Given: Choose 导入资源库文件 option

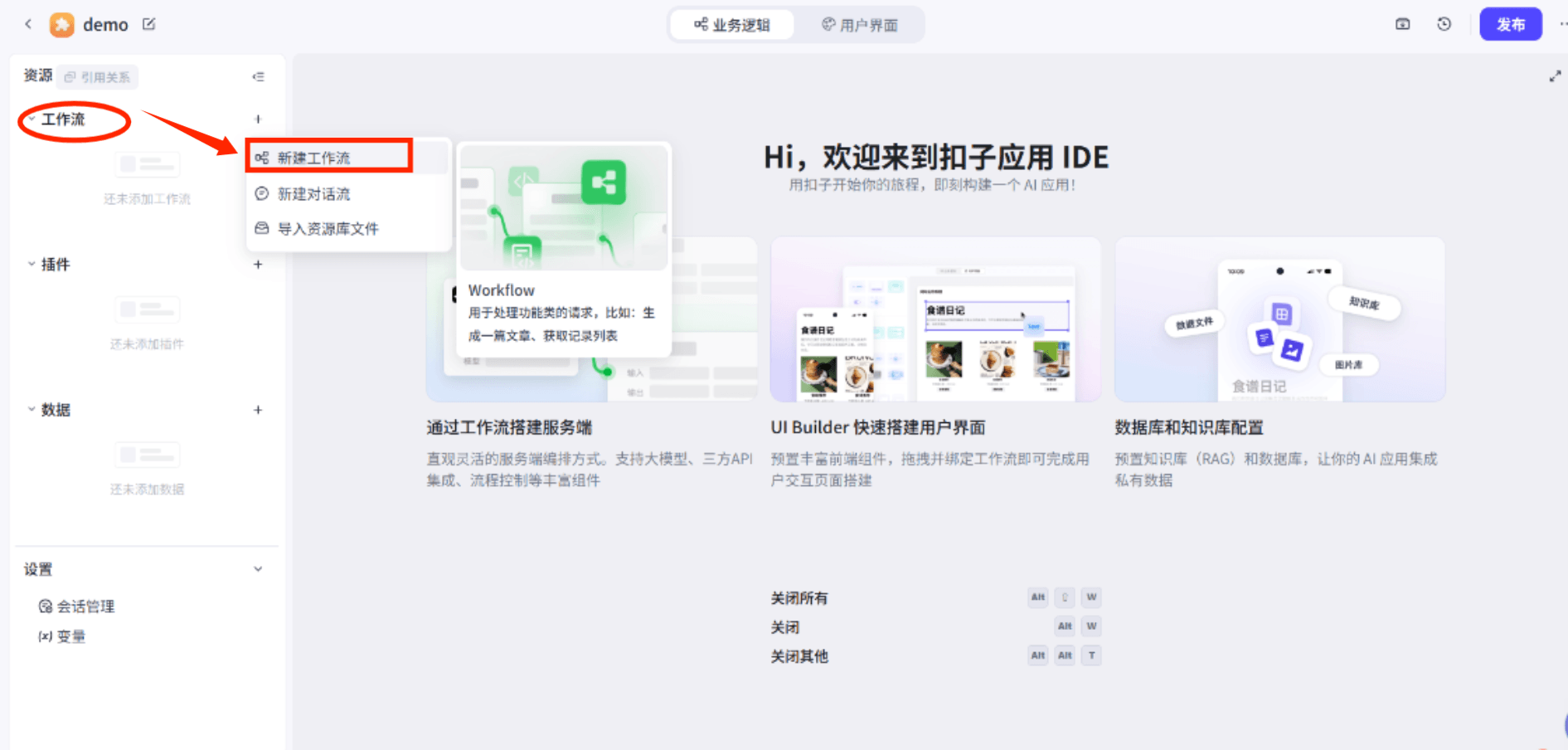Looking at the screenshot, I should coord(348,228).
